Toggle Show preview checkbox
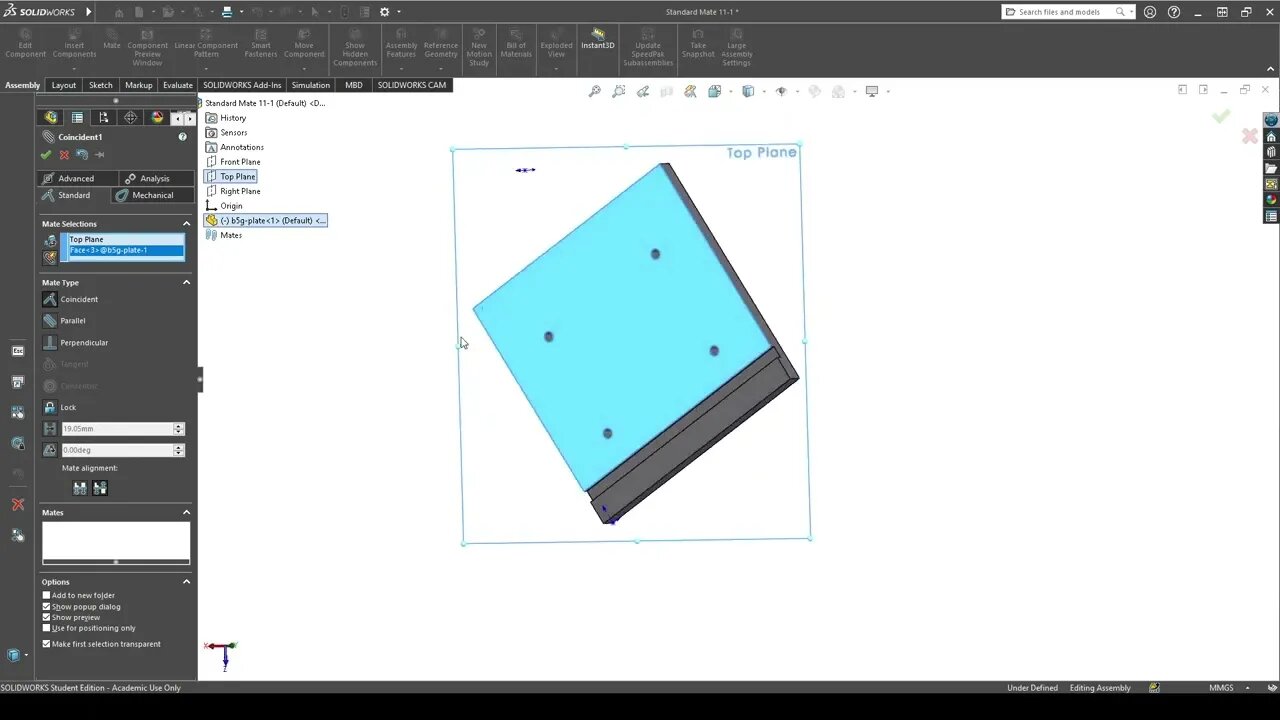Screen dimensions: 1280x720 click(x=46, y=617)
